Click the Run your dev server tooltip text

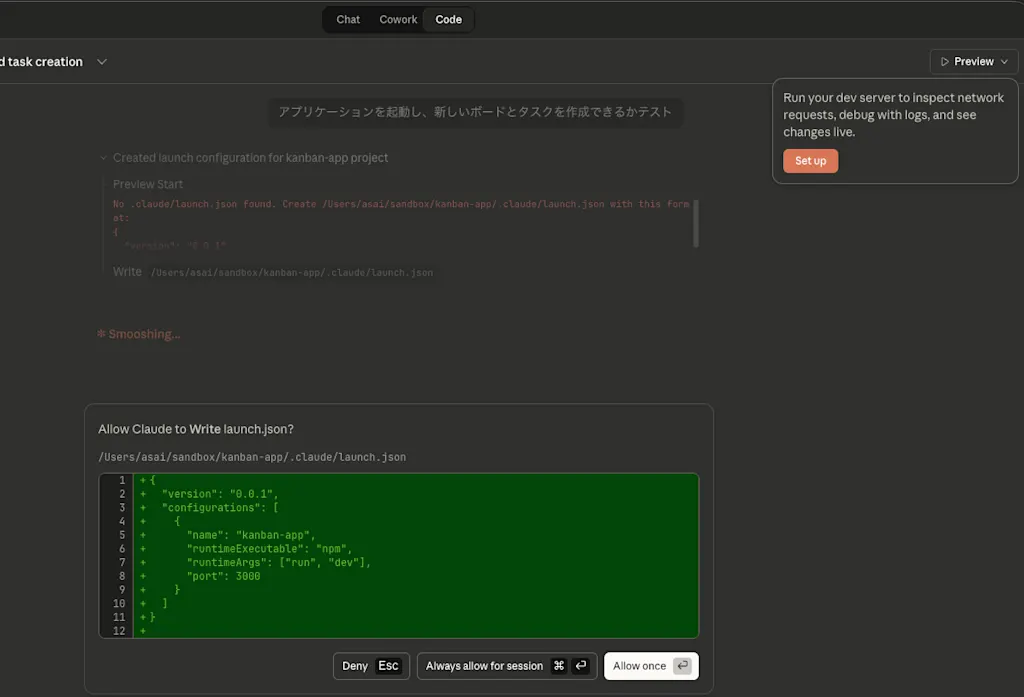tap(893, 115)
